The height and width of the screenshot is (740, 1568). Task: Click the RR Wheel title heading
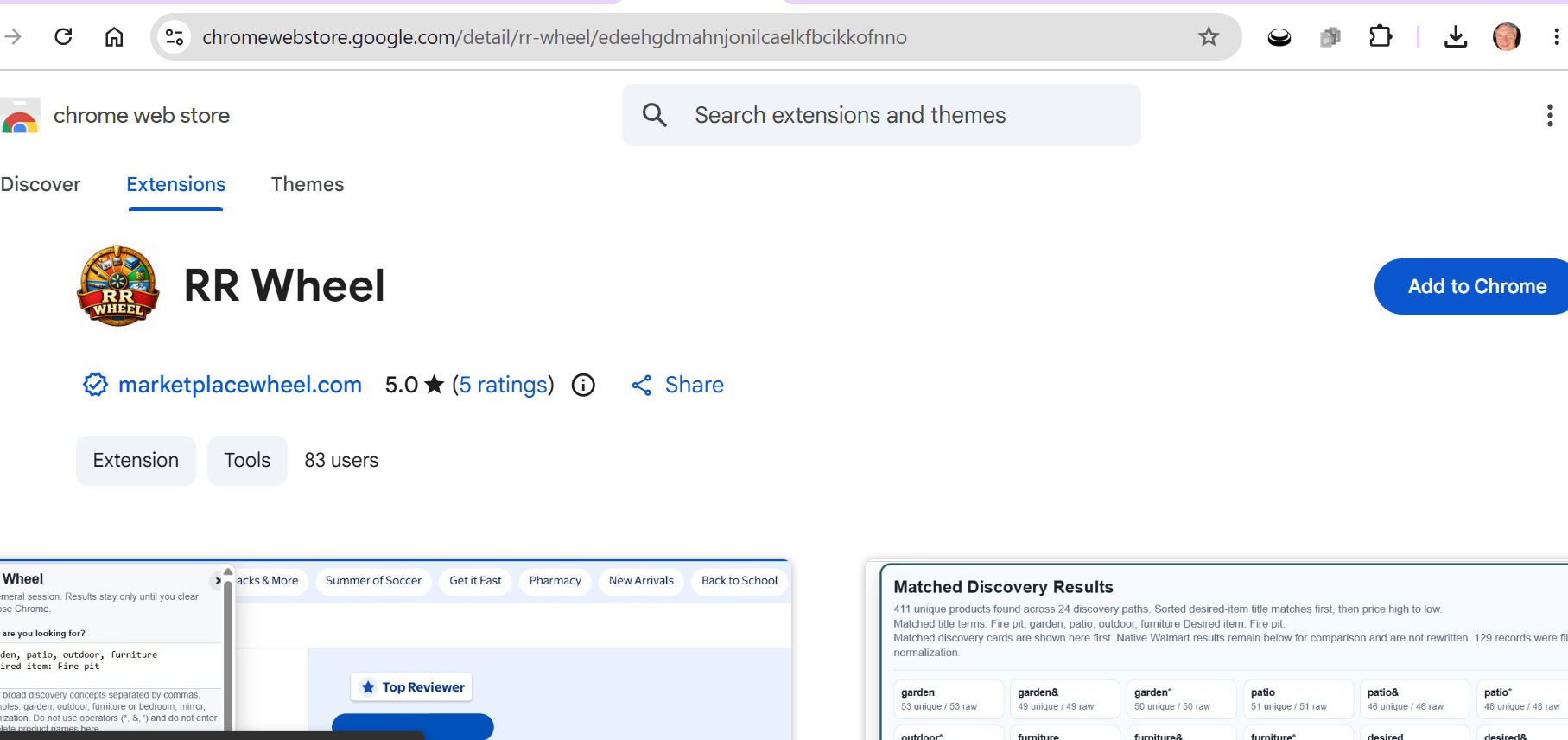[x=284, y=286]
